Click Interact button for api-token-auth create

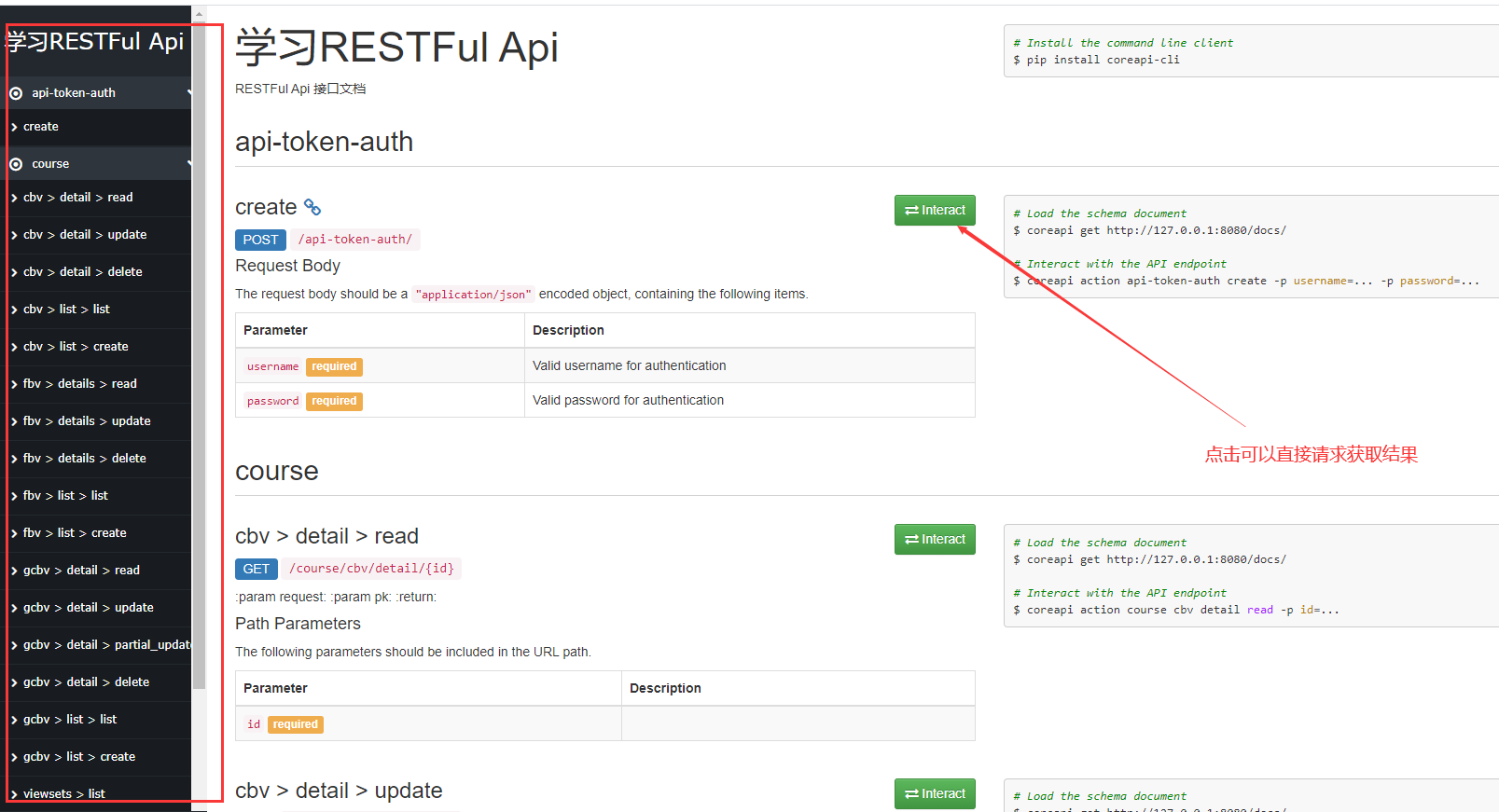(x=935, y=210)
